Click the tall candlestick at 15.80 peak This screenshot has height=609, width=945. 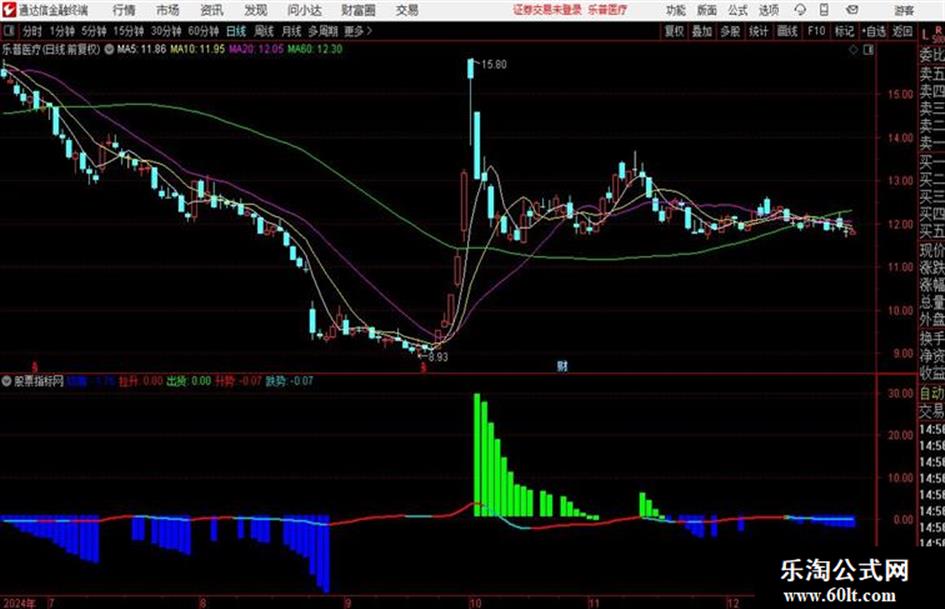coord(471,69)
